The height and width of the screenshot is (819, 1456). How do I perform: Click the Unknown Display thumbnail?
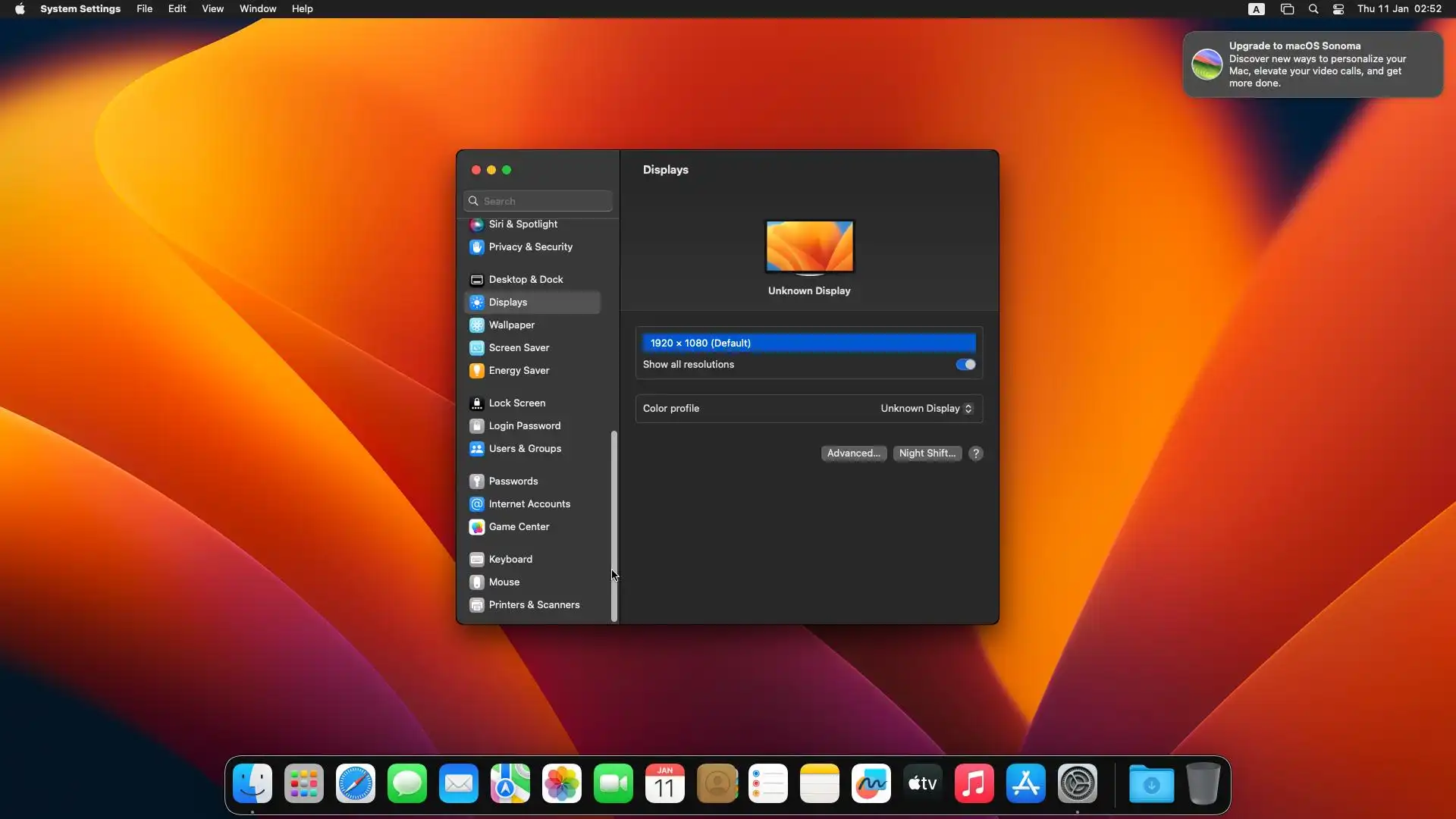point(809,247)
